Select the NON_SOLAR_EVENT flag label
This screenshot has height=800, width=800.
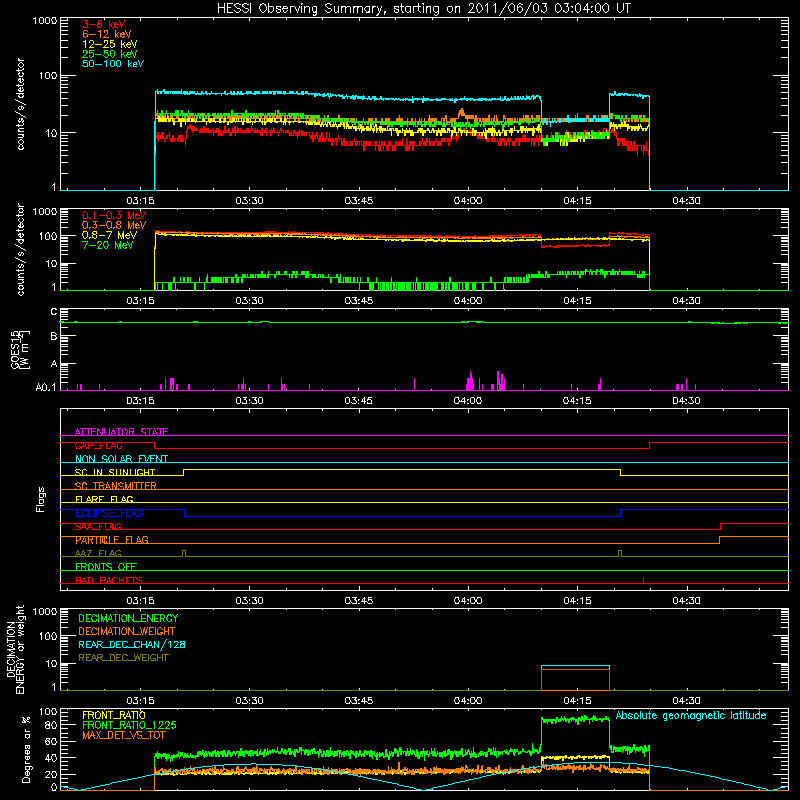[x=121, y=459]
